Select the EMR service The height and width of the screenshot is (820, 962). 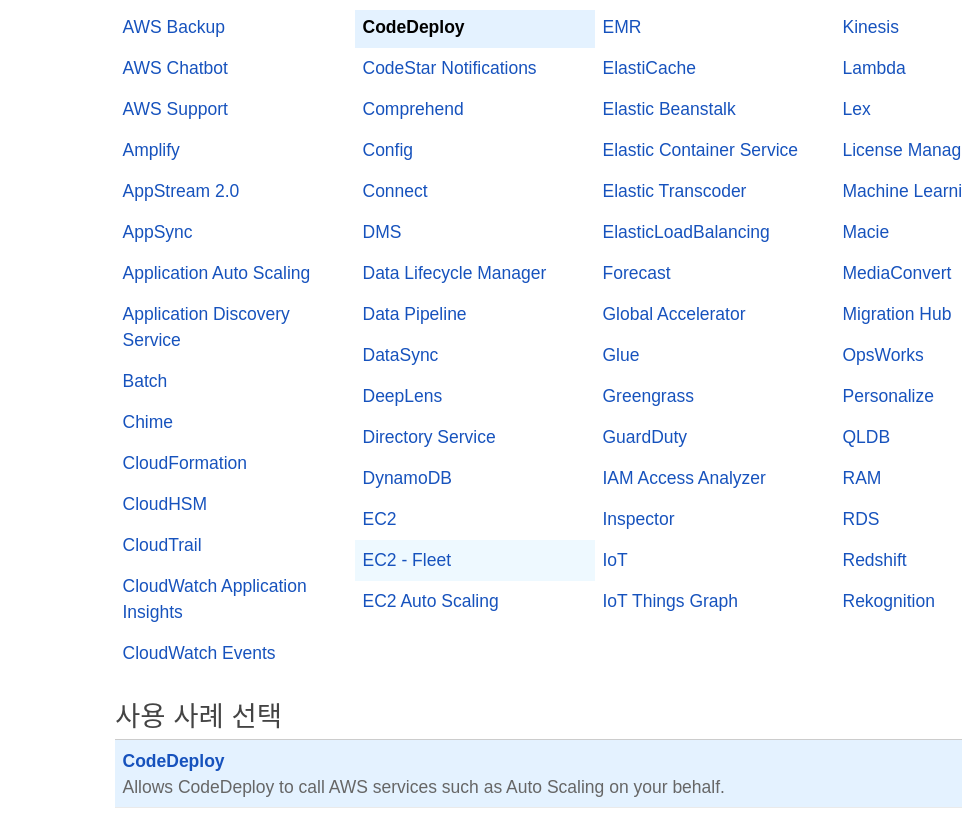[621, 27]
